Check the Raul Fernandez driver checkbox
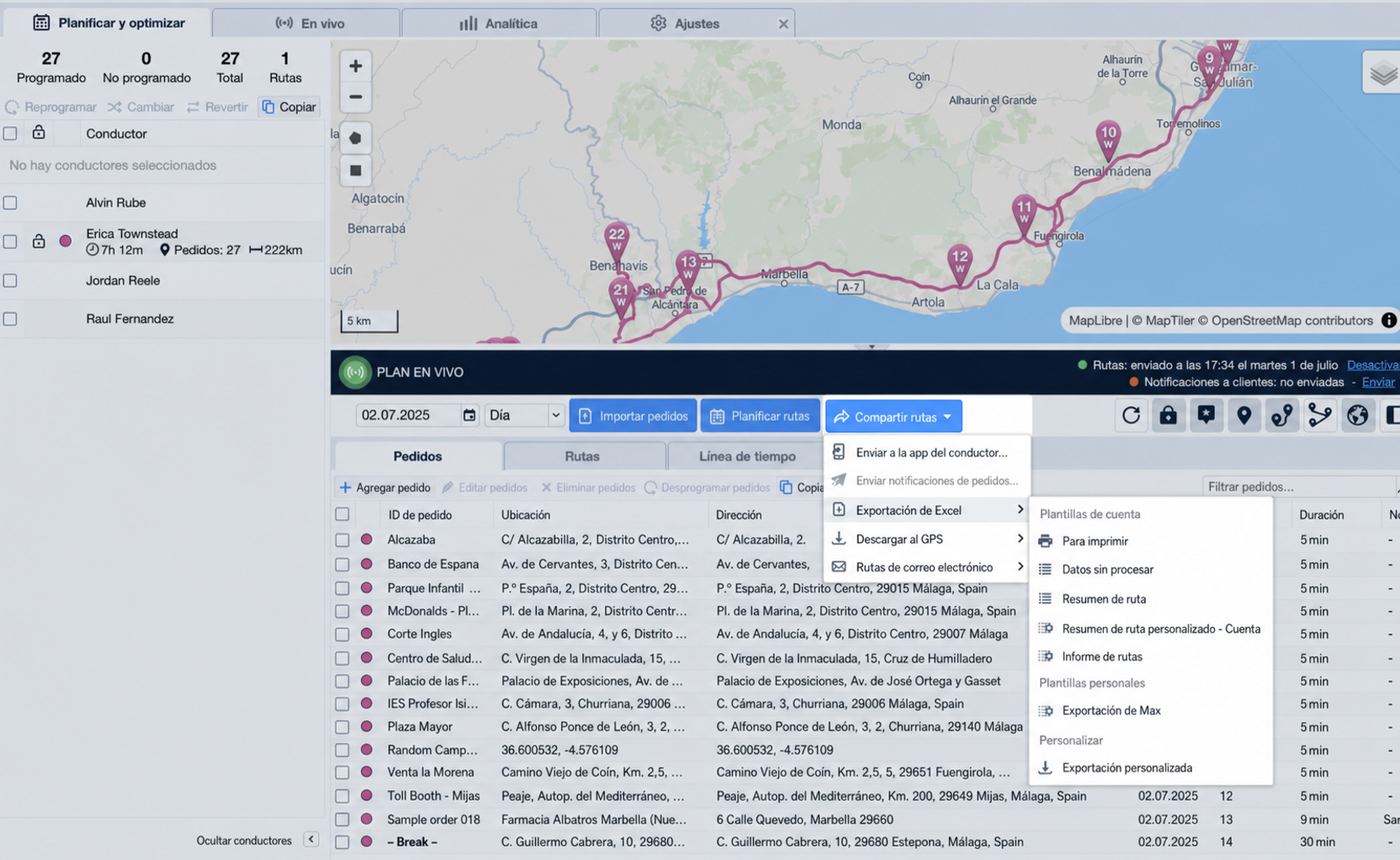Screen dimensions: 1400x860 coord(10,319)
